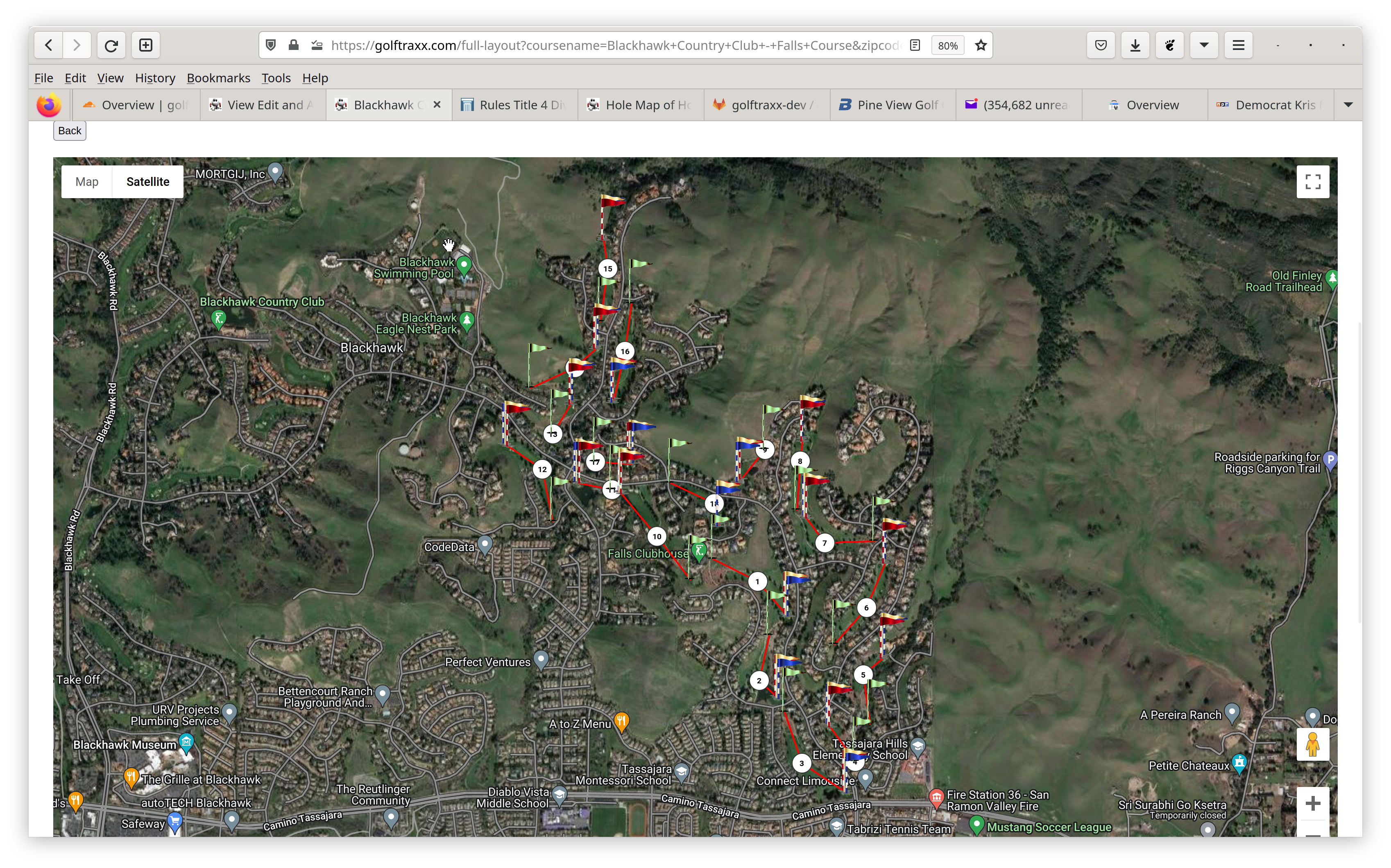Click the Old Finley Road Trailhead label

click(x=1283, y=281)
